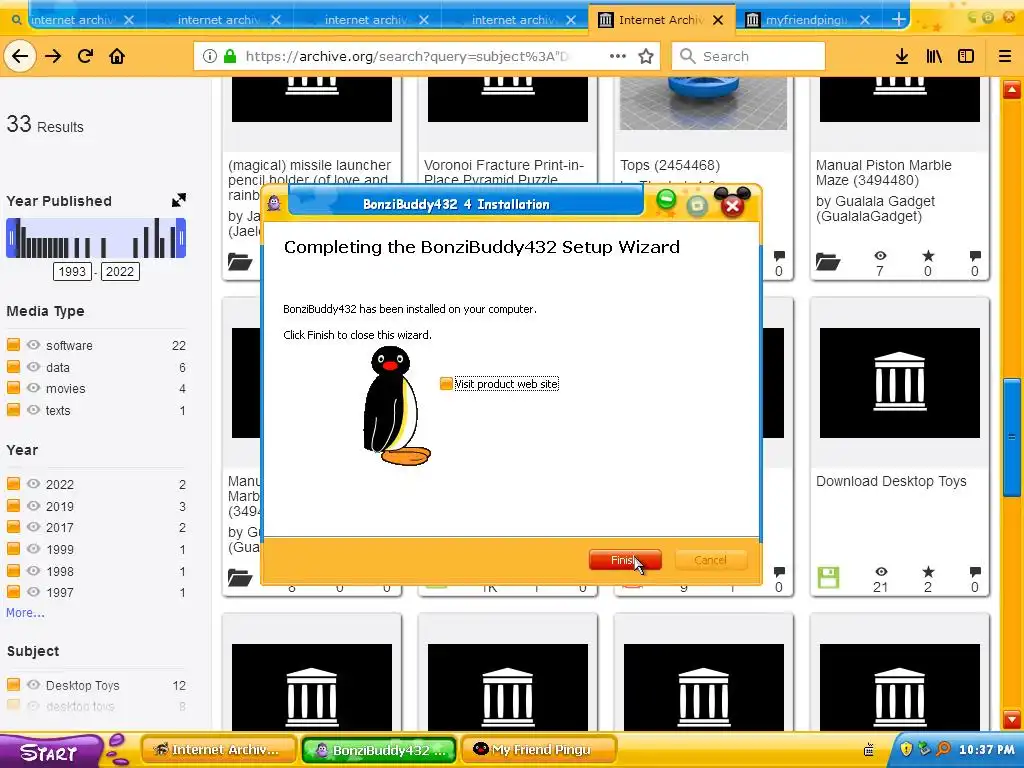Screen dimensions: 1024x768
Task: Check the Desktop Toys subject filter
Action: click(x=13, y=684)
